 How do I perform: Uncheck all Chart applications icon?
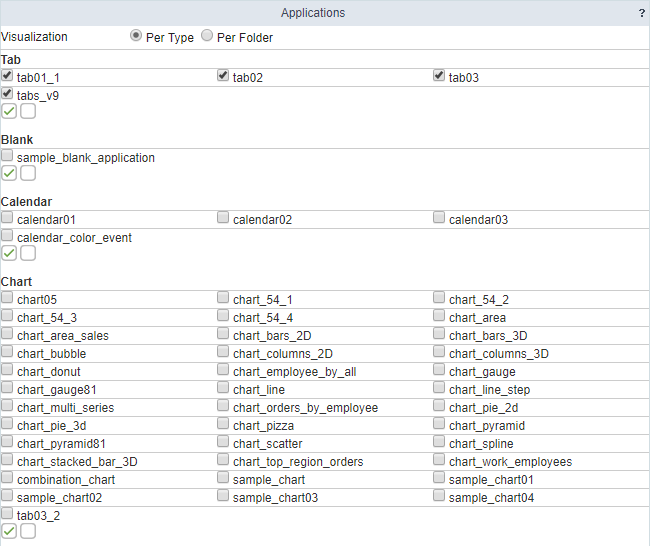[x=28, y=531]
